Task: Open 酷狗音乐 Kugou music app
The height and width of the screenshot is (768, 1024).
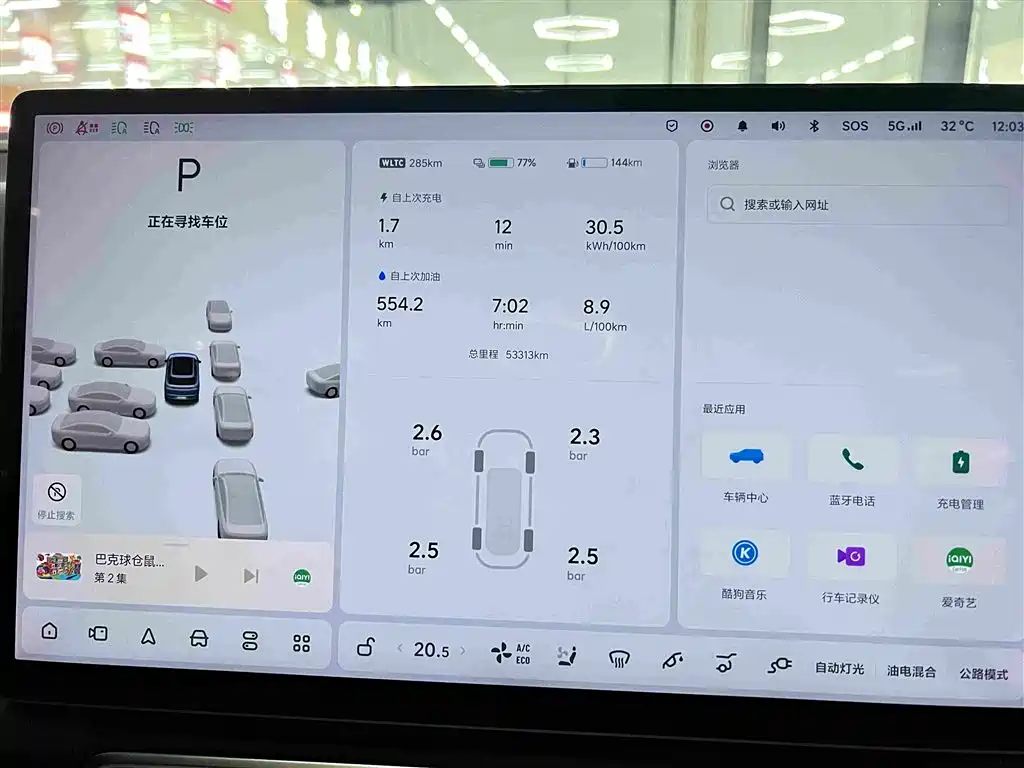Action: pos(744,566)
